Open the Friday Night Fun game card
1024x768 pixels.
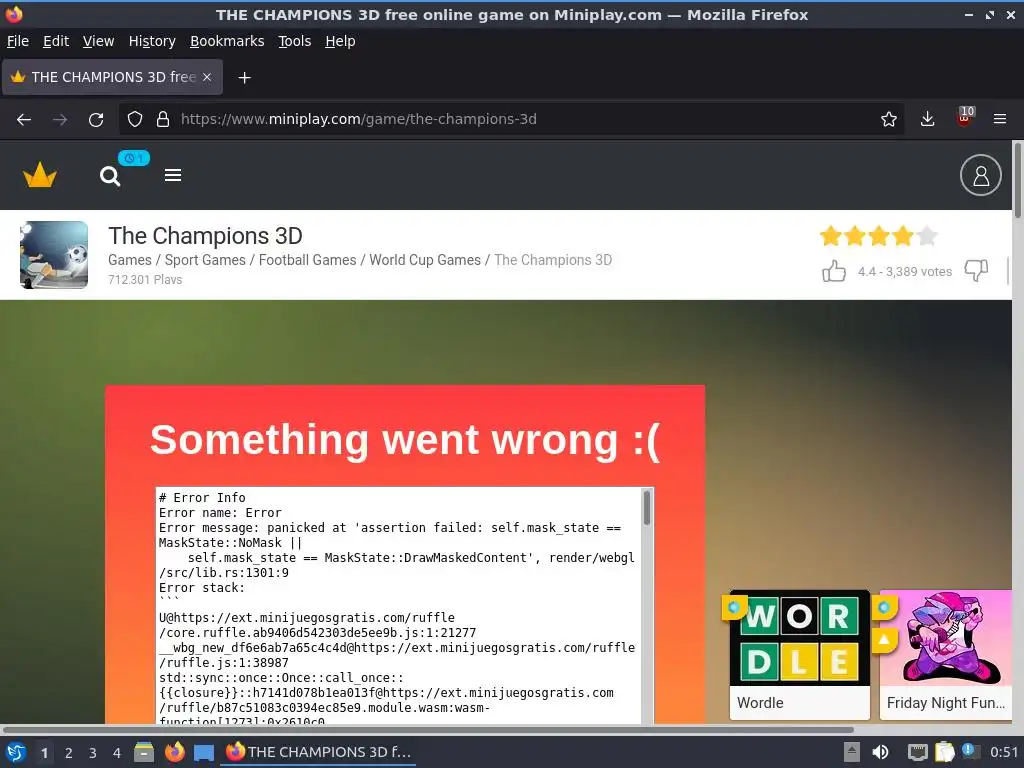(x=946, y=654)
